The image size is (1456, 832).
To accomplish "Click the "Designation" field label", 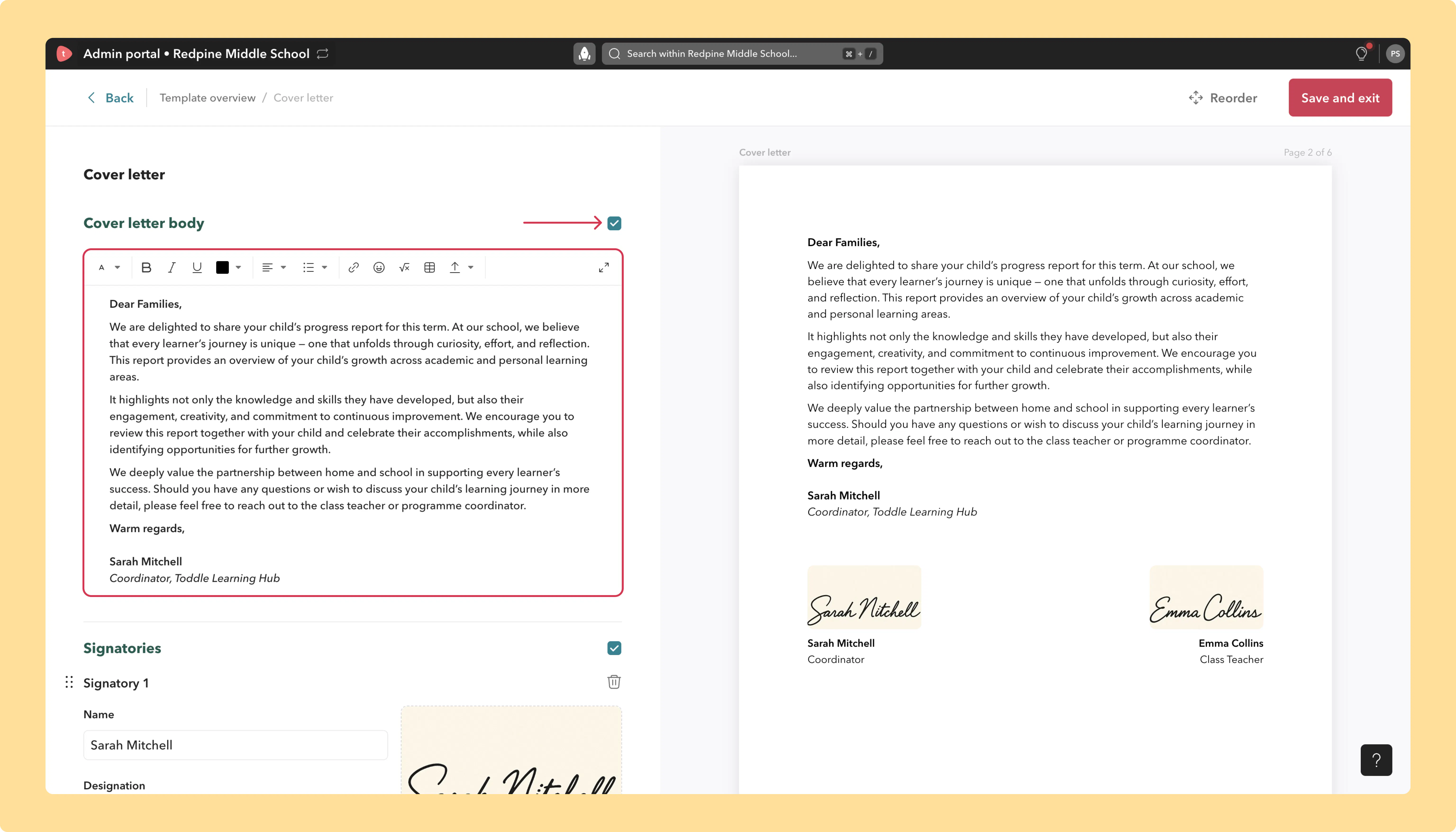I will (x=114, y=786).
